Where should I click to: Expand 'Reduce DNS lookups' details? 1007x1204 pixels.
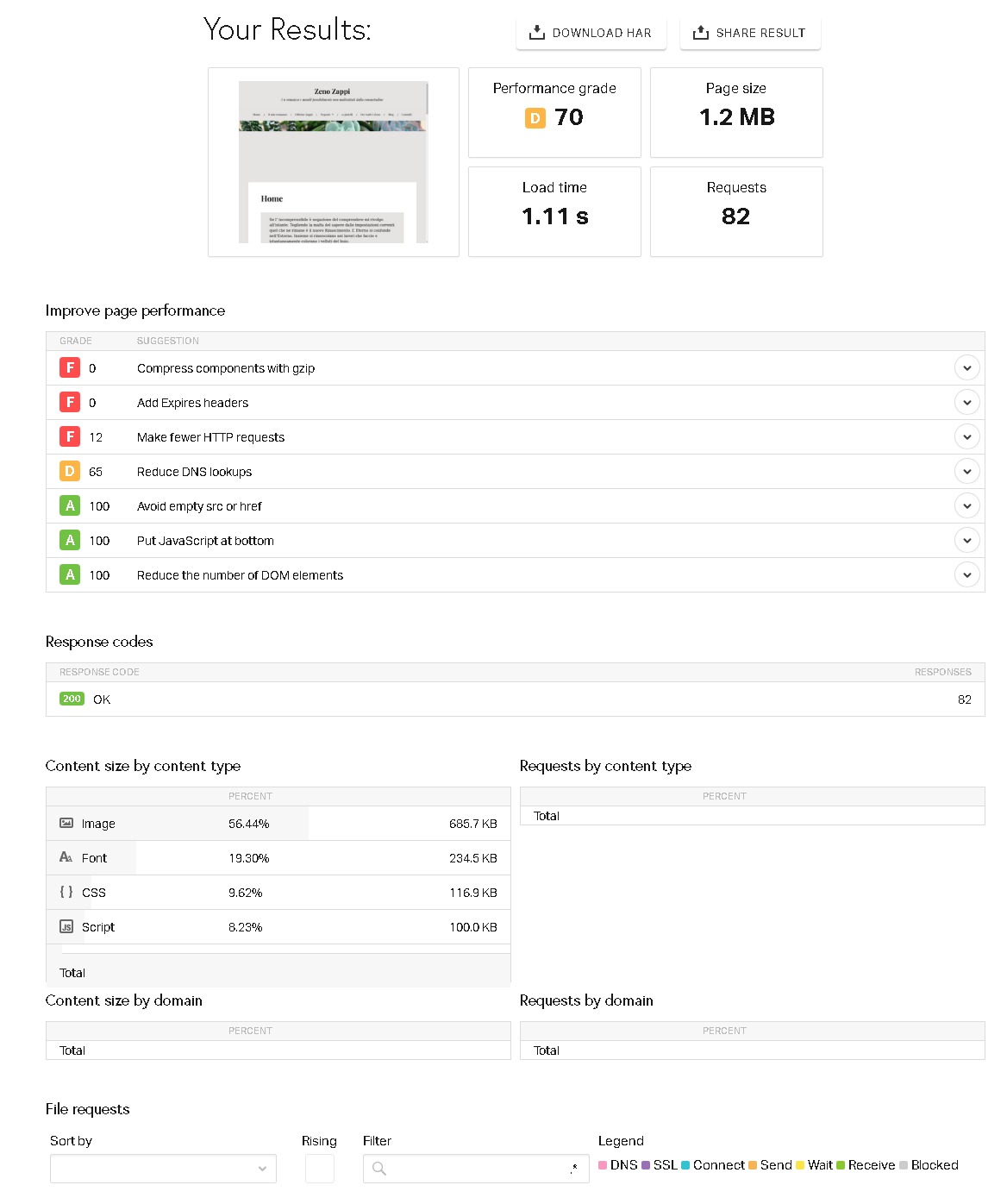coord(966,472)
